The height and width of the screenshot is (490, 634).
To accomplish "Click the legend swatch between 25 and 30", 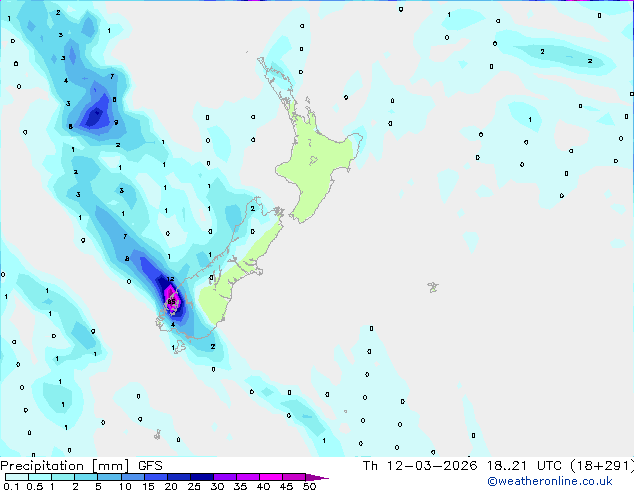I will [202, 477].
